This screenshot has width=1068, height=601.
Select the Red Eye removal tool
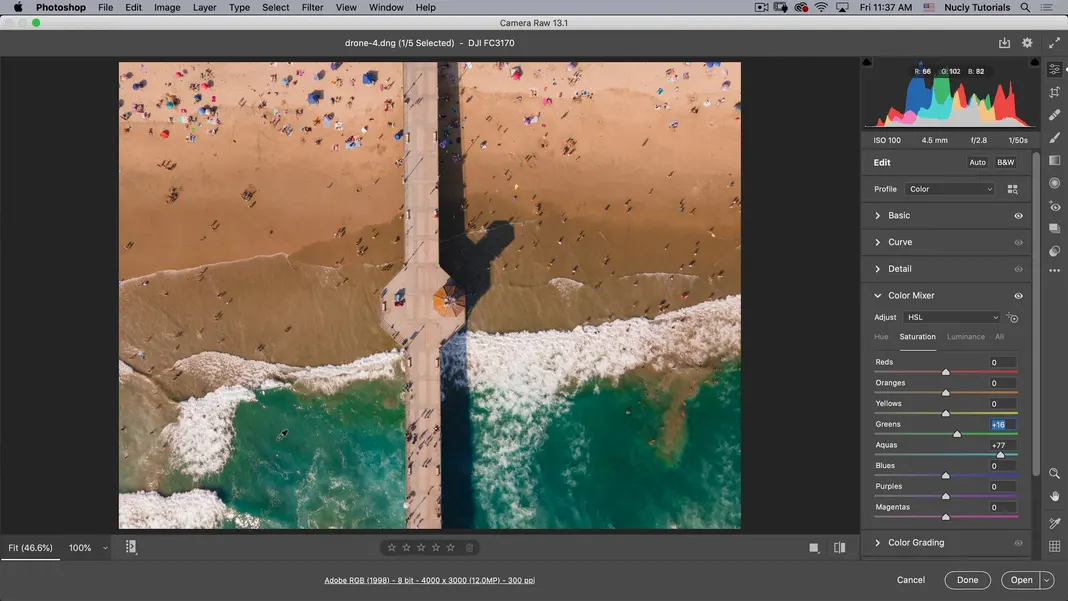pyautogui.click(x=1054, y=206)
